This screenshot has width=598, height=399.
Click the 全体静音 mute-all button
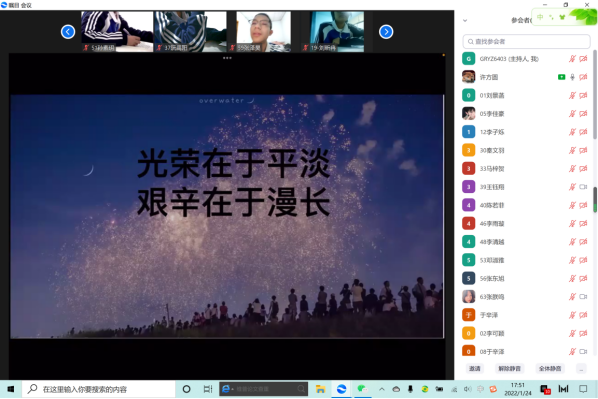[550, 368]
